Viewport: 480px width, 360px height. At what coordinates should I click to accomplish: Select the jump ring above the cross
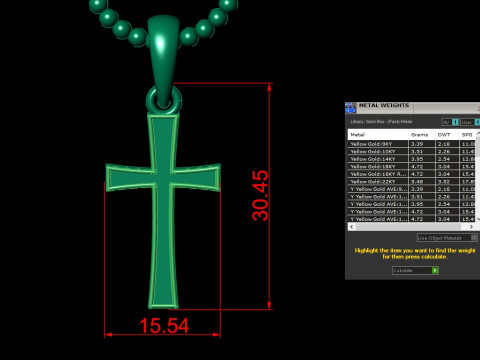(164, 100)
